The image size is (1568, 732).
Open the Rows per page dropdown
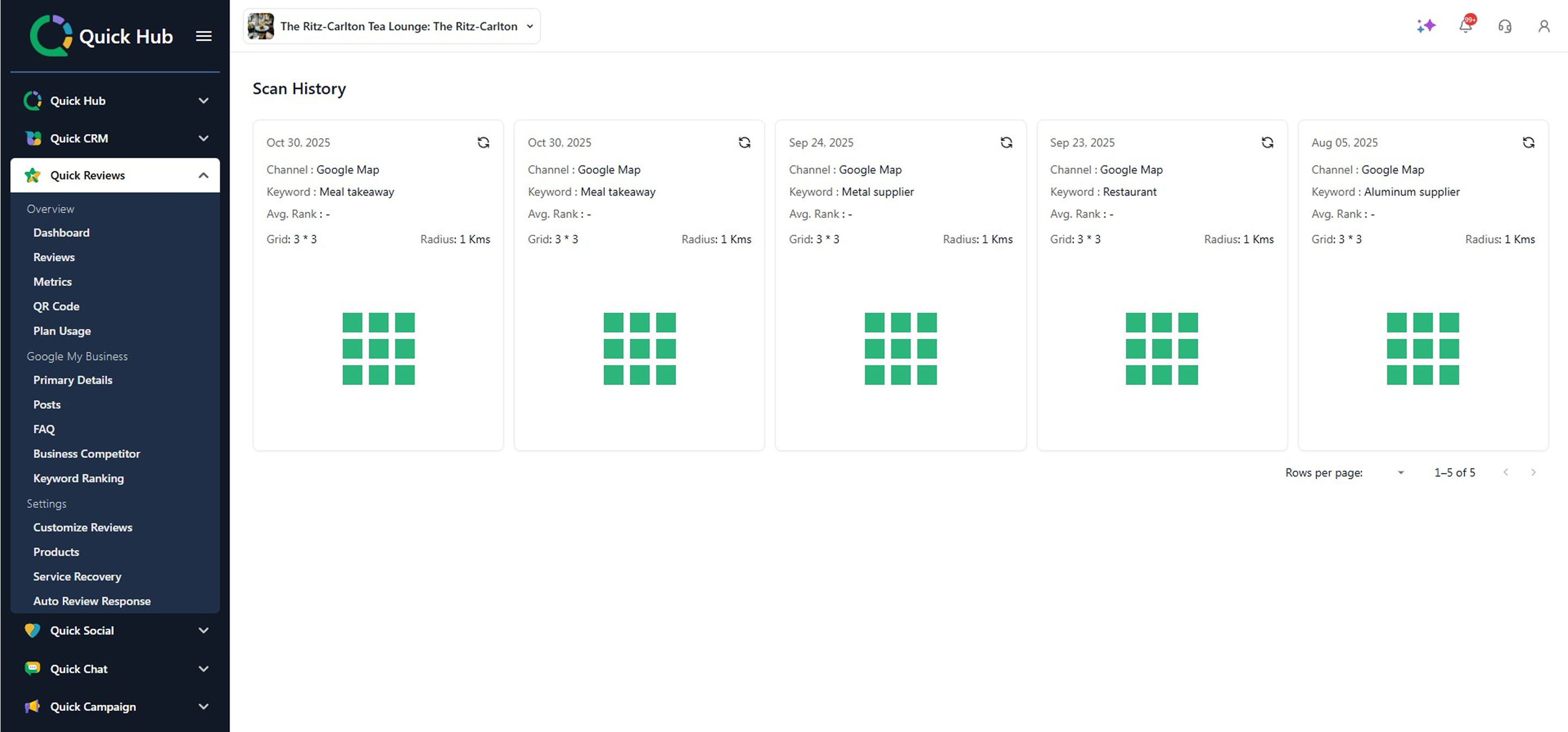(1400, 473)
